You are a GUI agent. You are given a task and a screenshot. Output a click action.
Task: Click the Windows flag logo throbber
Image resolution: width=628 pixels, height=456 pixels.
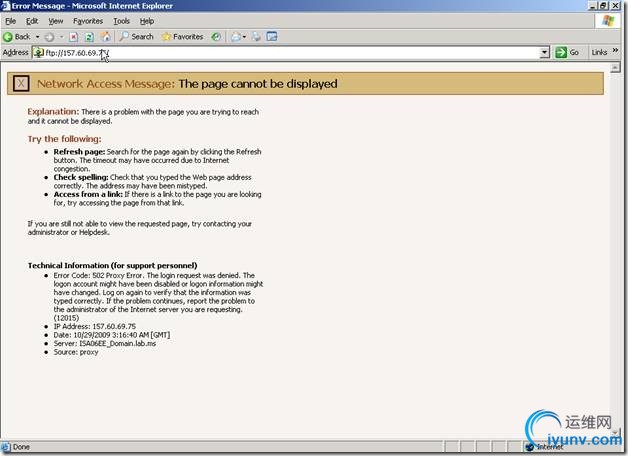607,21
